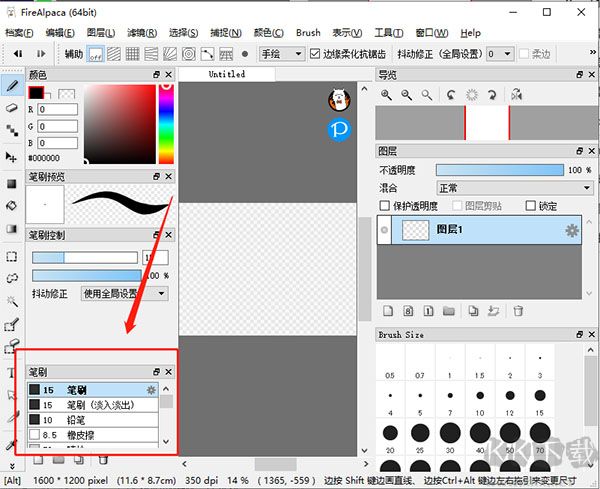Rotate canvas left in navigator
The height and width of the screenshot is (489, 600).
click(452, 95)
